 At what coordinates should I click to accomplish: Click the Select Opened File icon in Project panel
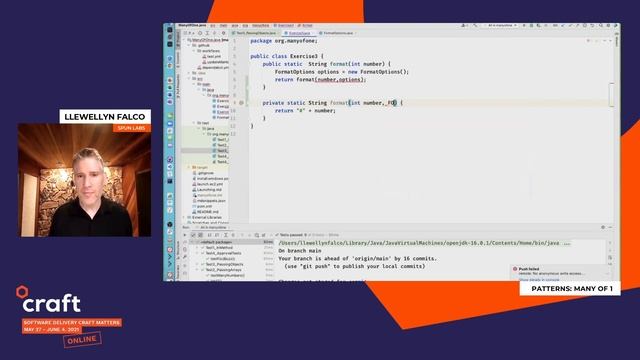pos(200,33)
